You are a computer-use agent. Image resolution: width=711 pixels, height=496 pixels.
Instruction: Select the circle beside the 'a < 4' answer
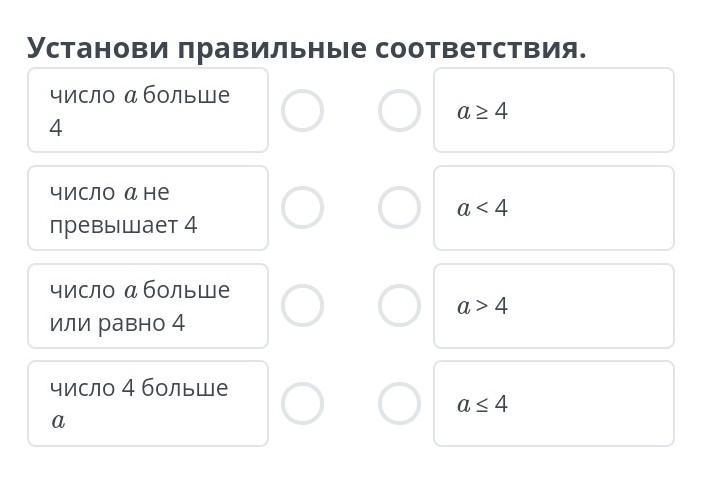399,208
